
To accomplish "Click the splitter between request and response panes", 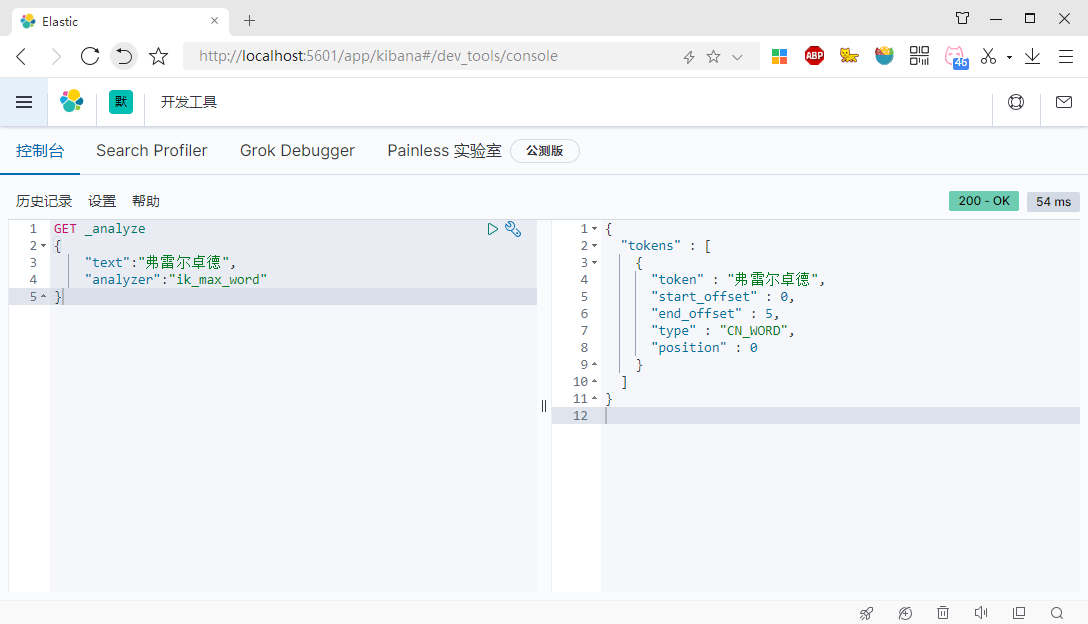I will [x=543, y=406].
